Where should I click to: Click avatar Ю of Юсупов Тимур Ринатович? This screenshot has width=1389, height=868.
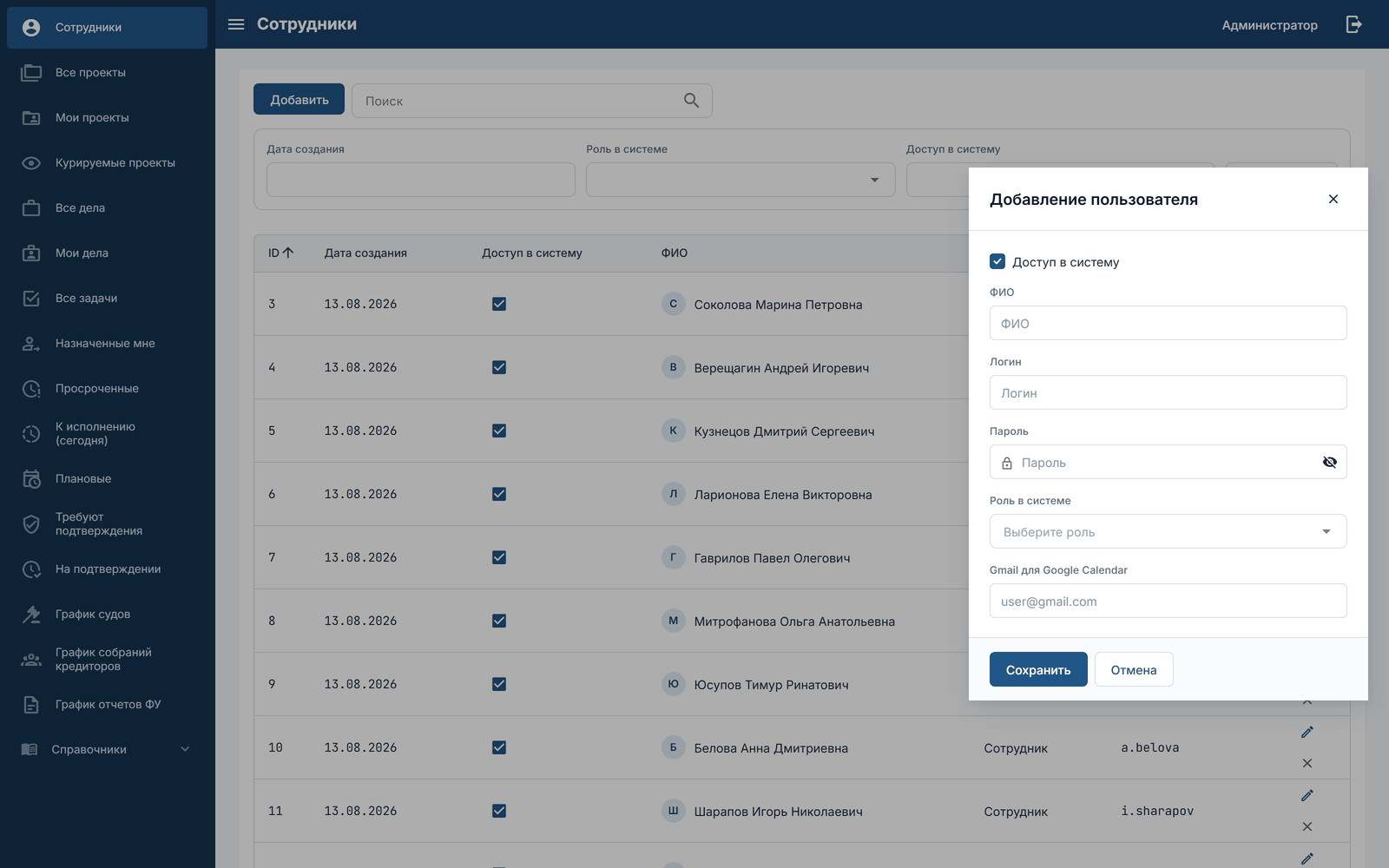point(673,684)
